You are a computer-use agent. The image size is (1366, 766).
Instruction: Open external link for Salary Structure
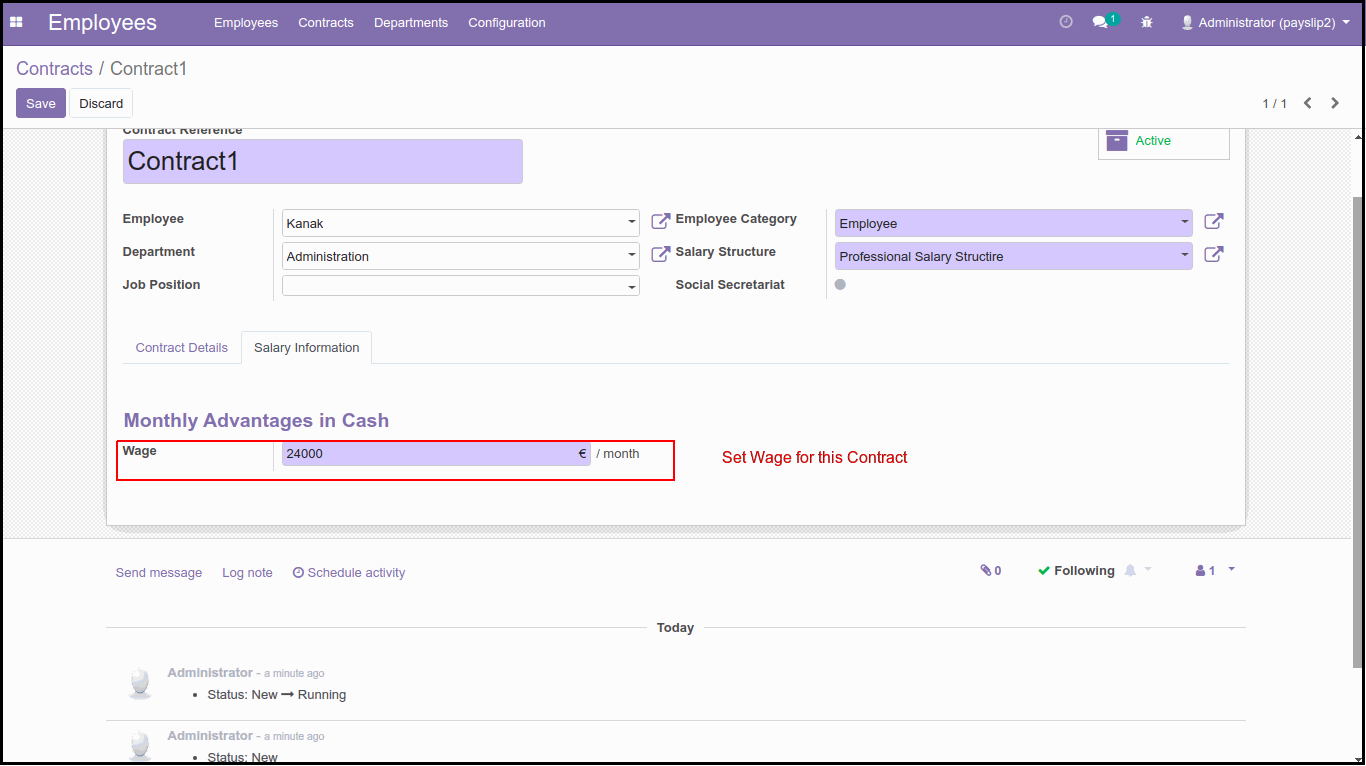click(x=1213, y=254)
